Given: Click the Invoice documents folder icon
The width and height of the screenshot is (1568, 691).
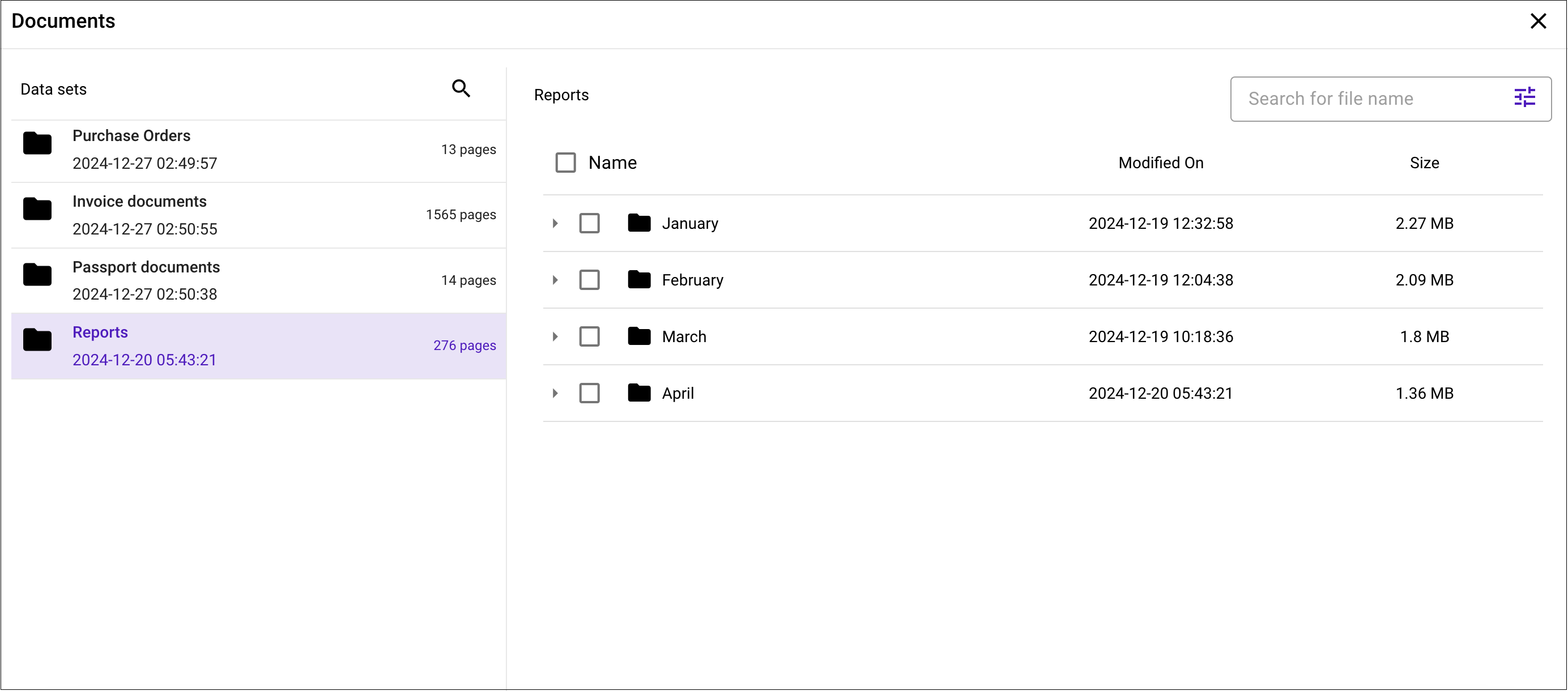Looking at the screenshot, I should 37,210.
